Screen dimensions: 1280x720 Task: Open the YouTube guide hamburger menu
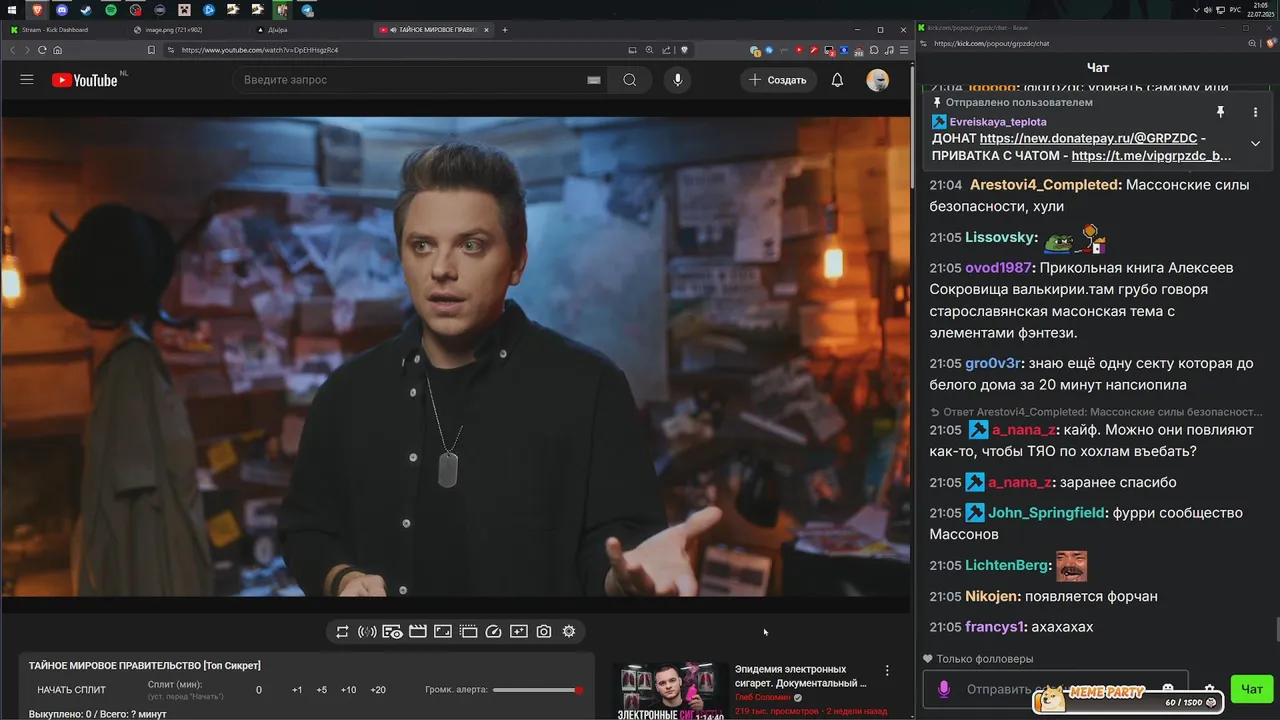click(x=27, y=80)
